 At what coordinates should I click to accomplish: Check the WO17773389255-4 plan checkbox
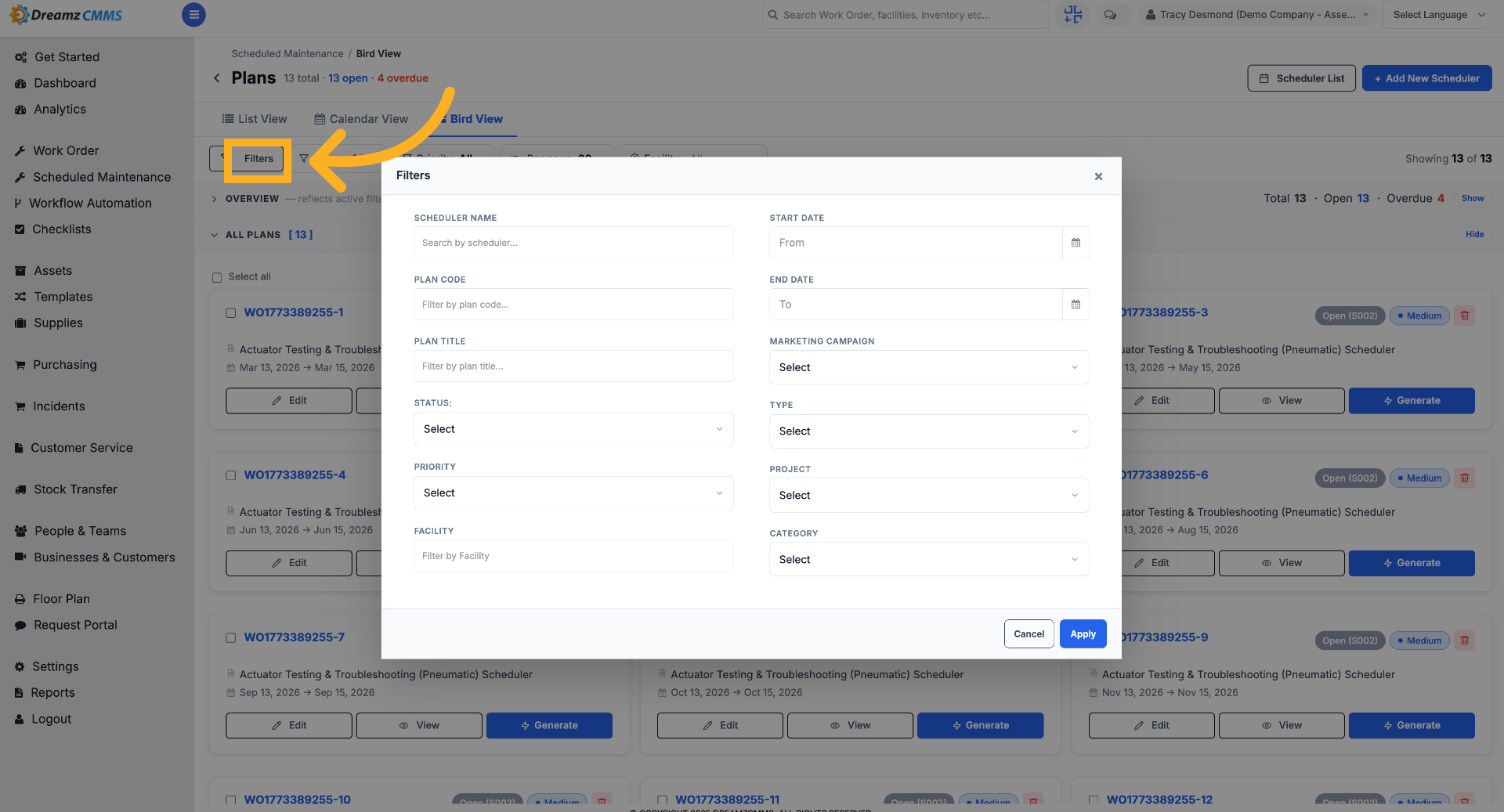pos(230,475)
